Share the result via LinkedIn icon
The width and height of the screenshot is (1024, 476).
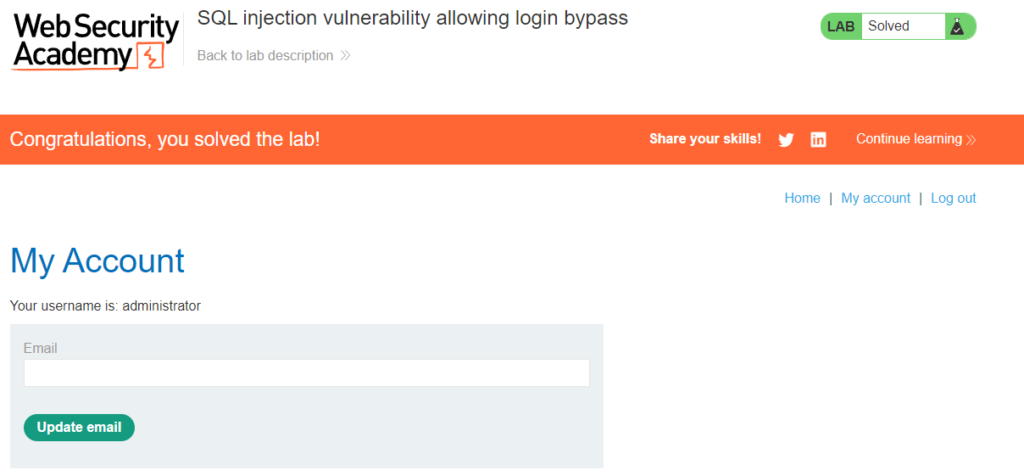818,140
